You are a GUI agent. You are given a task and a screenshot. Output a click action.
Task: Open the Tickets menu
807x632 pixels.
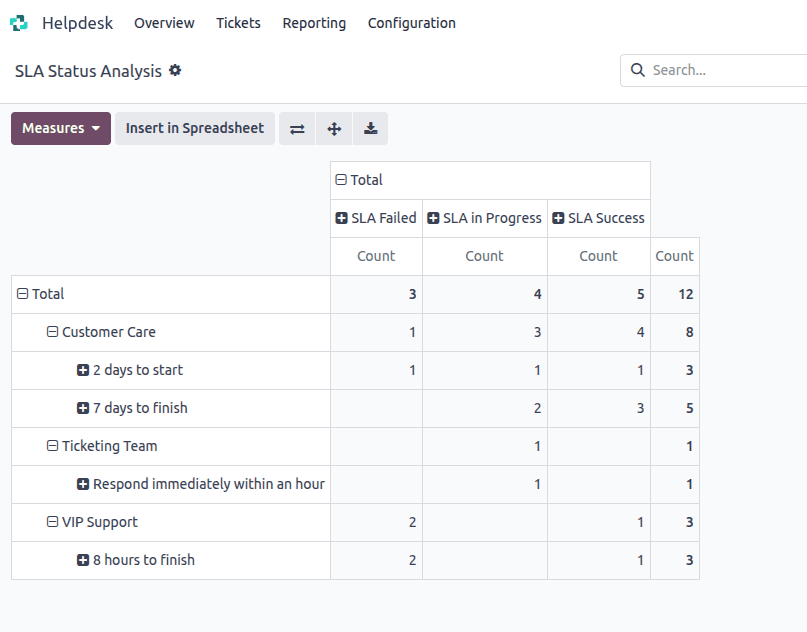tap(238, 22)
